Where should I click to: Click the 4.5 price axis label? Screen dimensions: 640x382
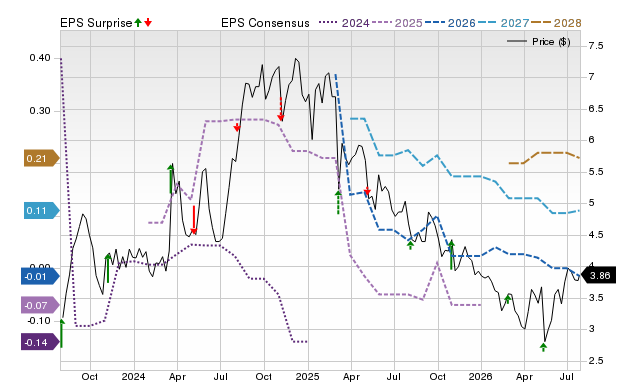click(x=596, y=235)
